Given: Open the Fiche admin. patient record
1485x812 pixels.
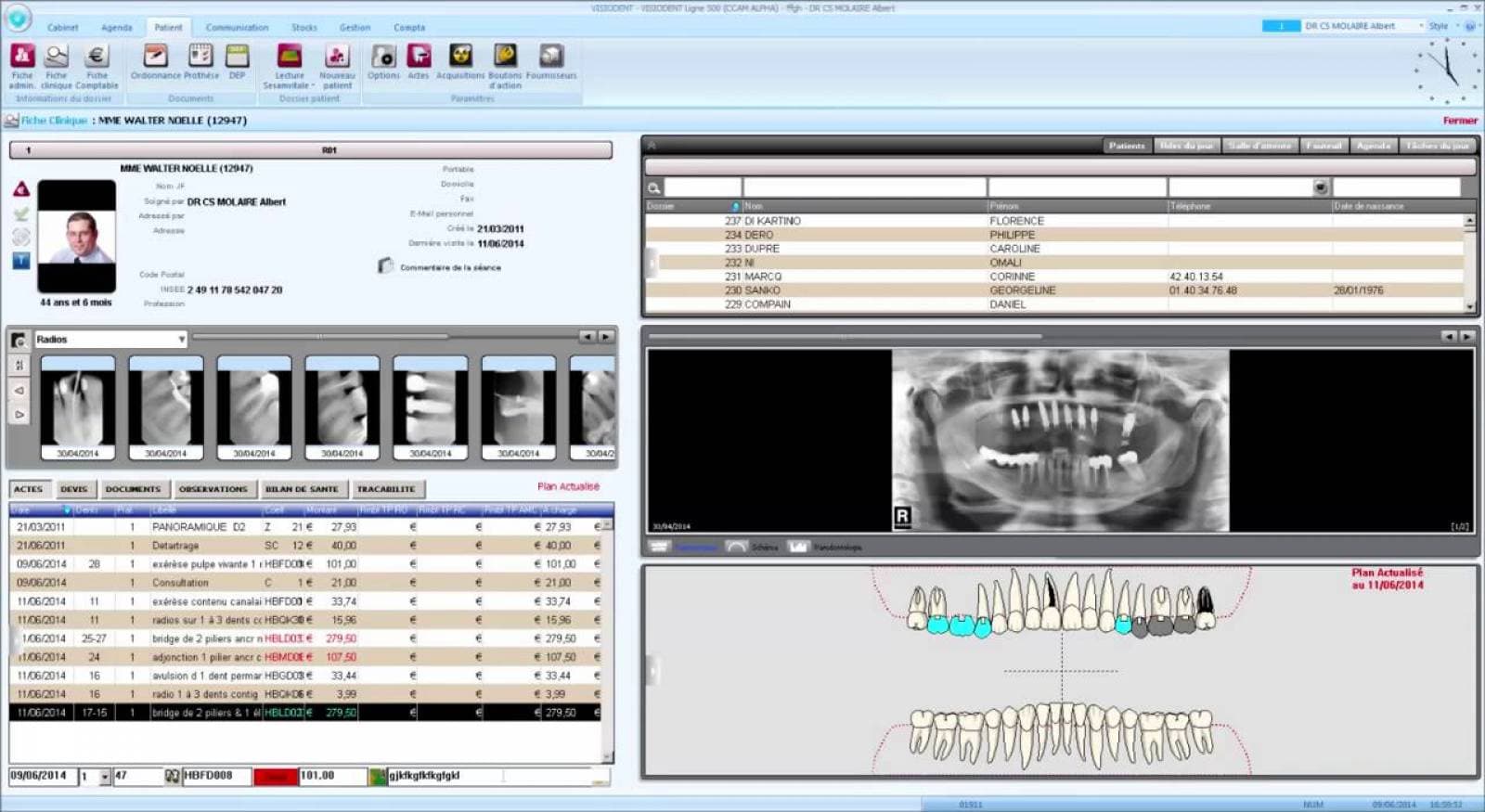Looking at the screenshot, I should click(22, 58).
